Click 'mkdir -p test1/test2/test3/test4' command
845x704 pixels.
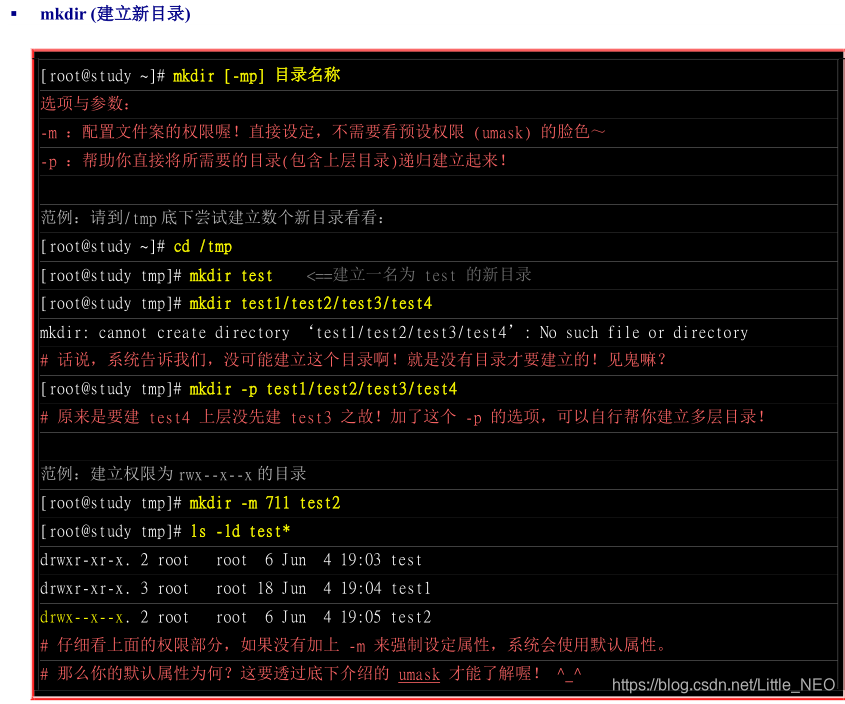(323, 389)
